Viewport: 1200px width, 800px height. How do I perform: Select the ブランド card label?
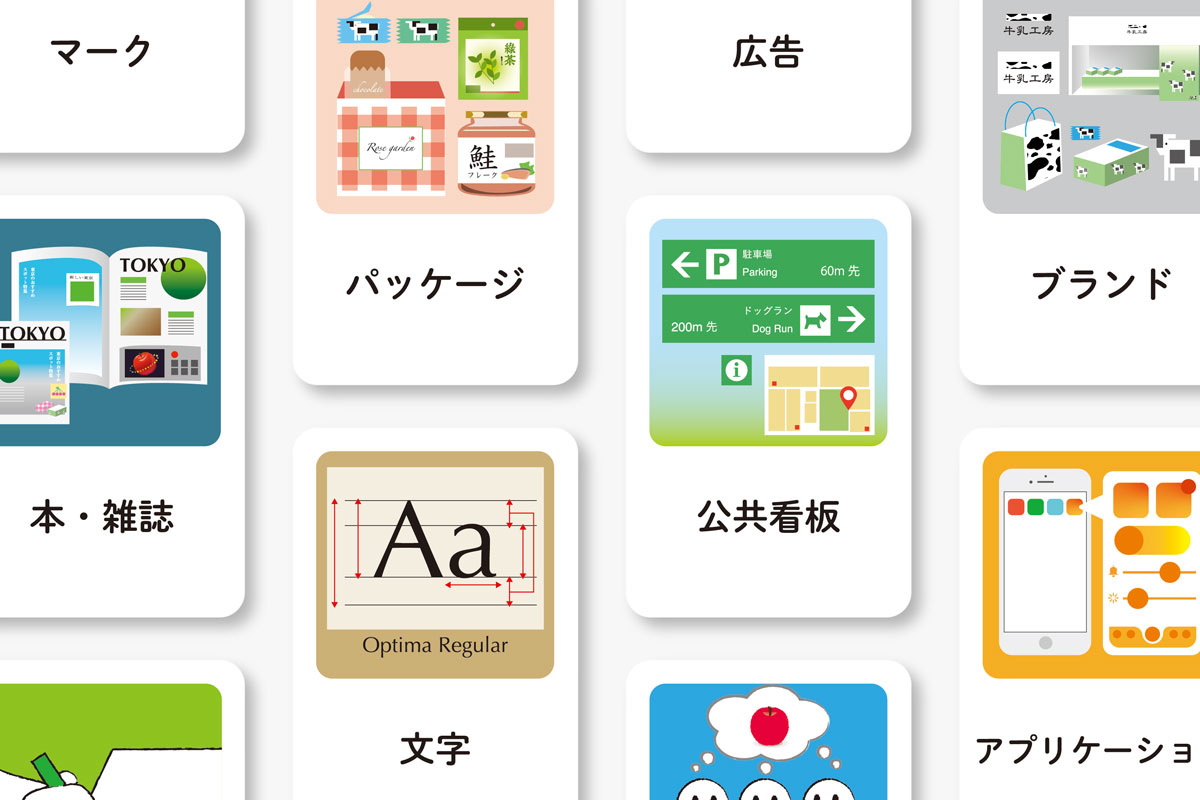coord(1101,284)
